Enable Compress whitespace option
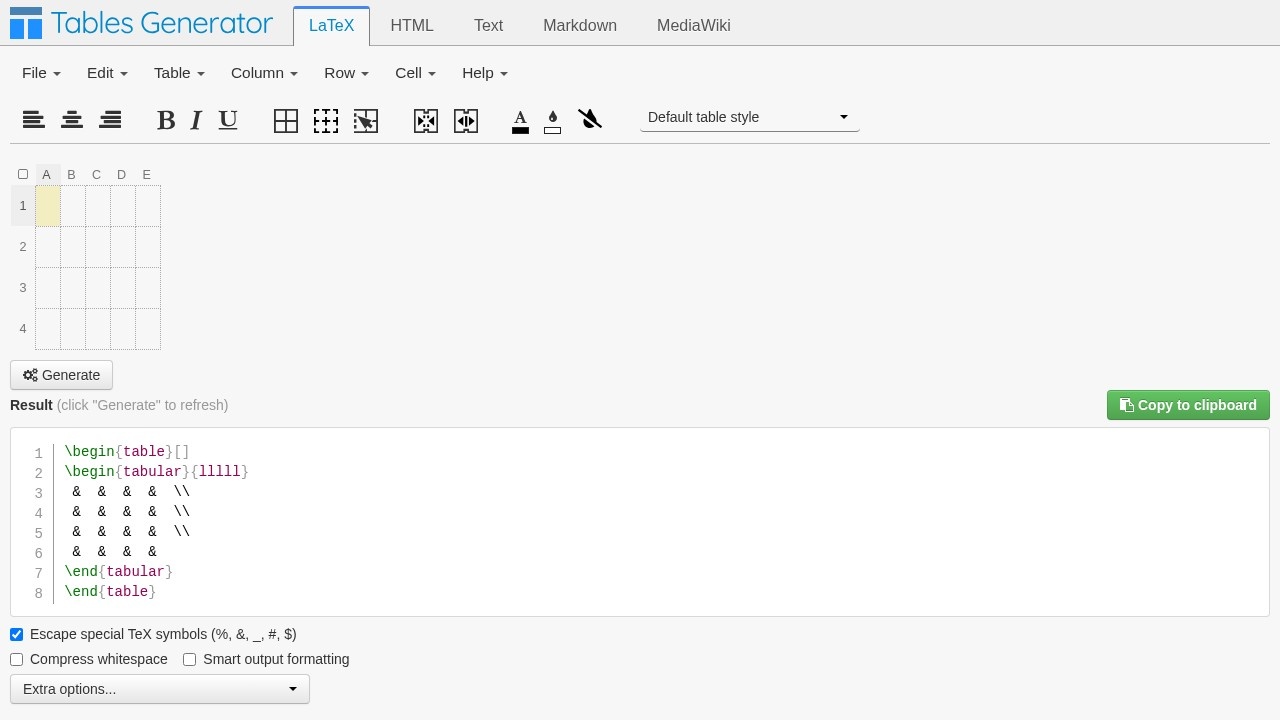Screen dimensions: 1280x720 tap(17, 660)
